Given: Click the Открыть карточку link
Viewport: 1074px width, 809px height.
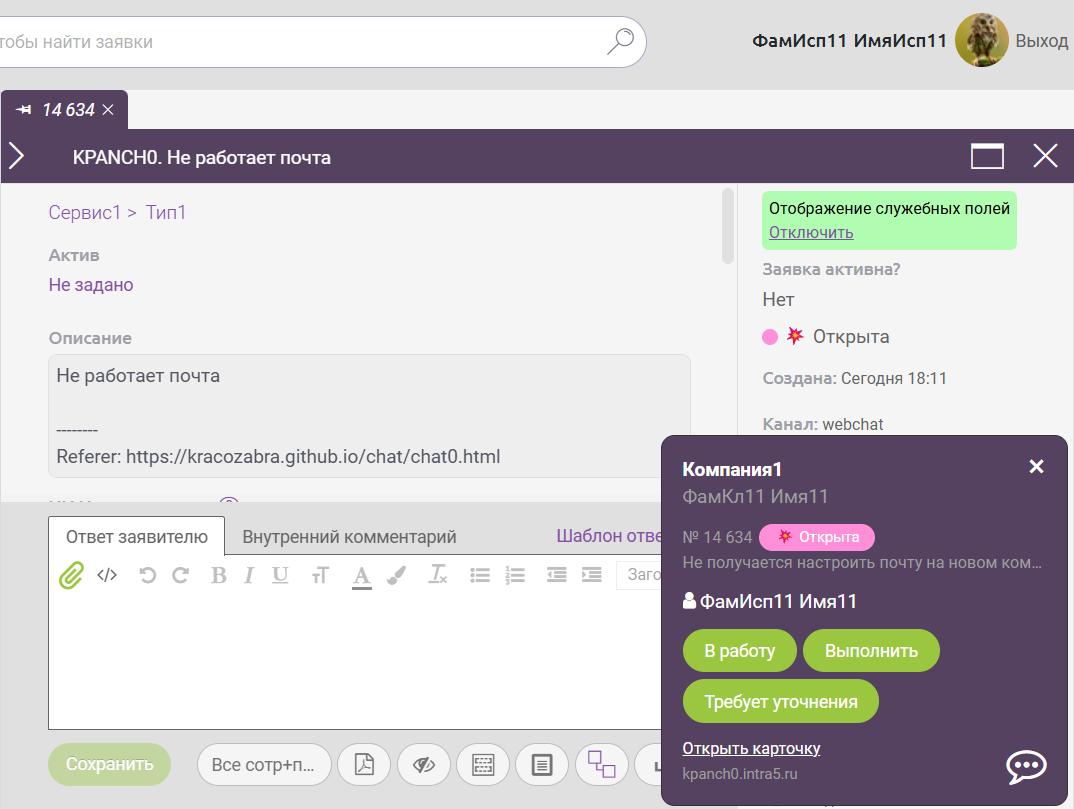Looking at the screenshot, I should [751, 748].
